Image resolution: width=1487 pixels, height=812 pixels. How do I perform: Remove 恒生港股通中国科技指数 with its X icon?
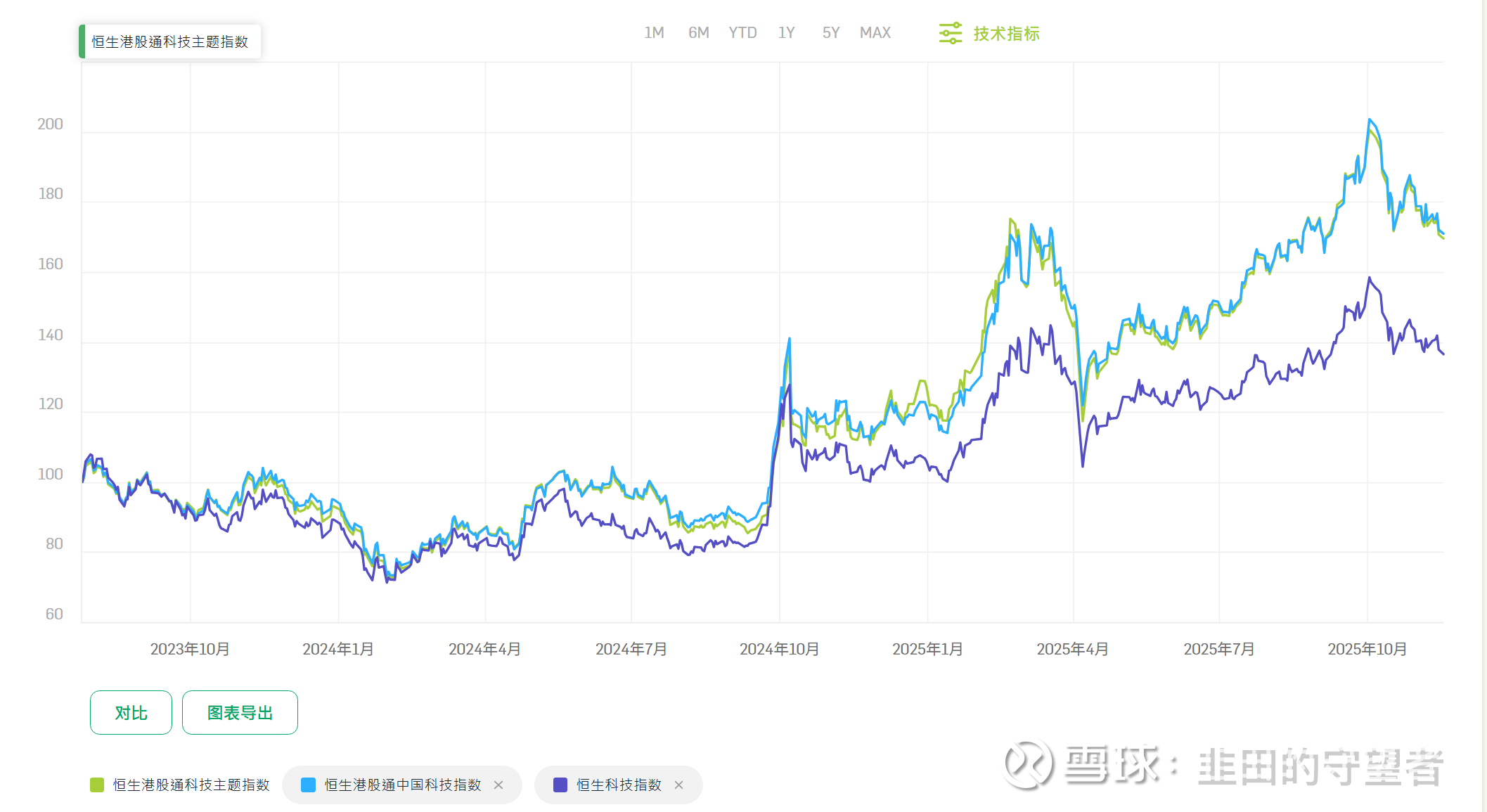click(498, 785)
